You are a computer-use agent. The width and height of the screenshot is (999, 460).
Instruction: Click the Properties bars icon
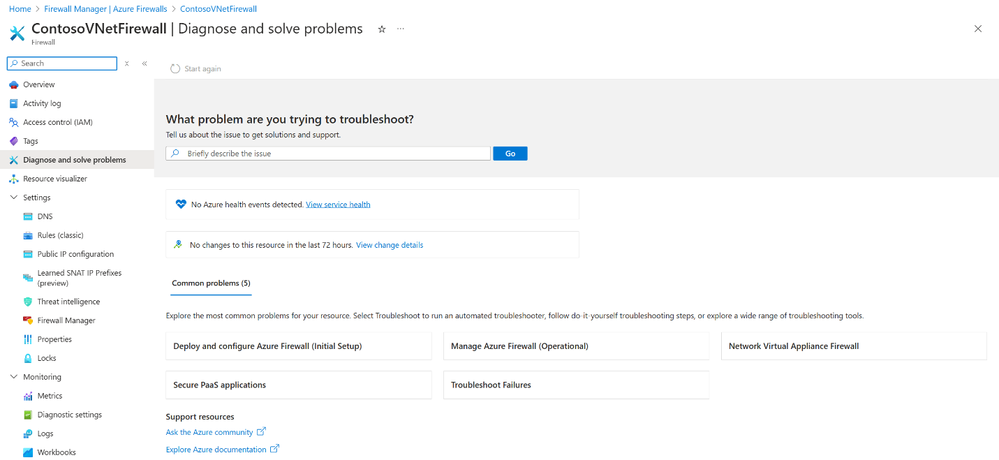point(27,339)
